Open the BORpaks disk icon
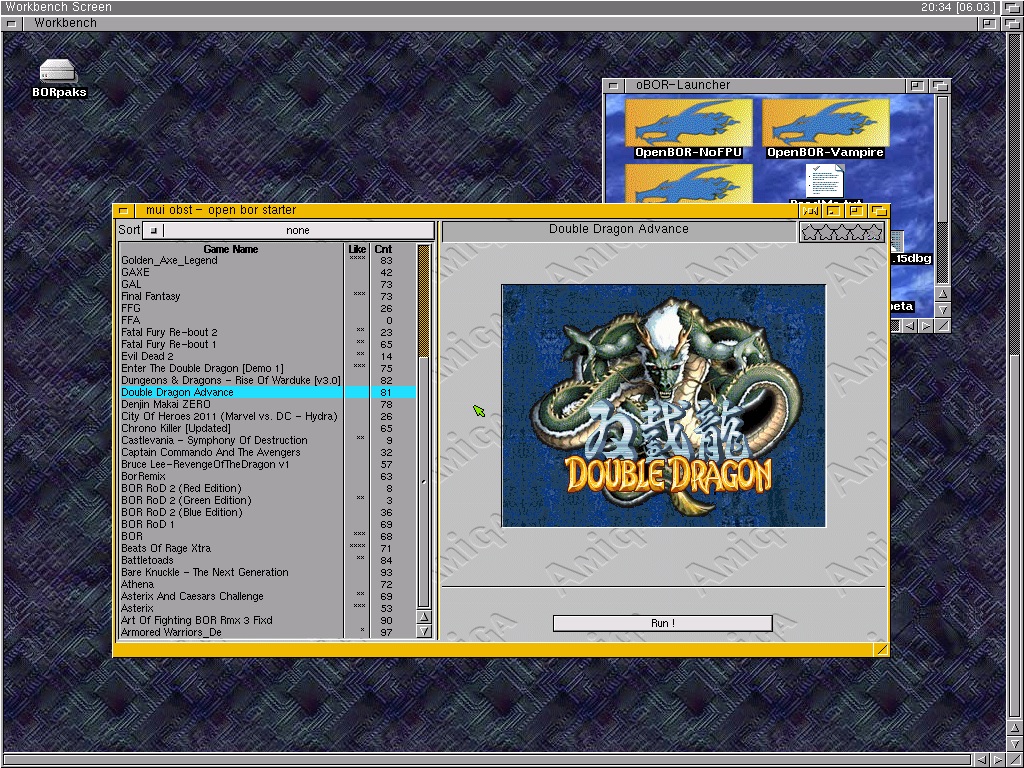Image resolution: width=1024 pixels, height=768 pixels. [x=59, y=74]
